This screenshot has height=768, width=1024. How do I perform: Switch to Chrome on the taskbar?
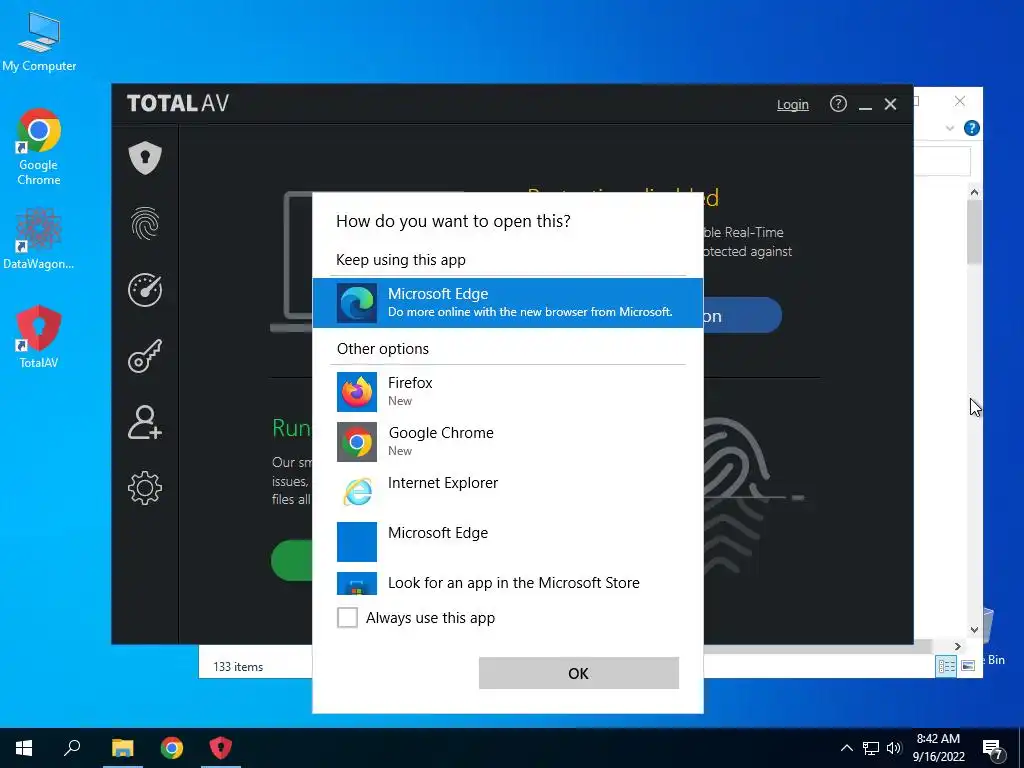click(x=172, y=748)
